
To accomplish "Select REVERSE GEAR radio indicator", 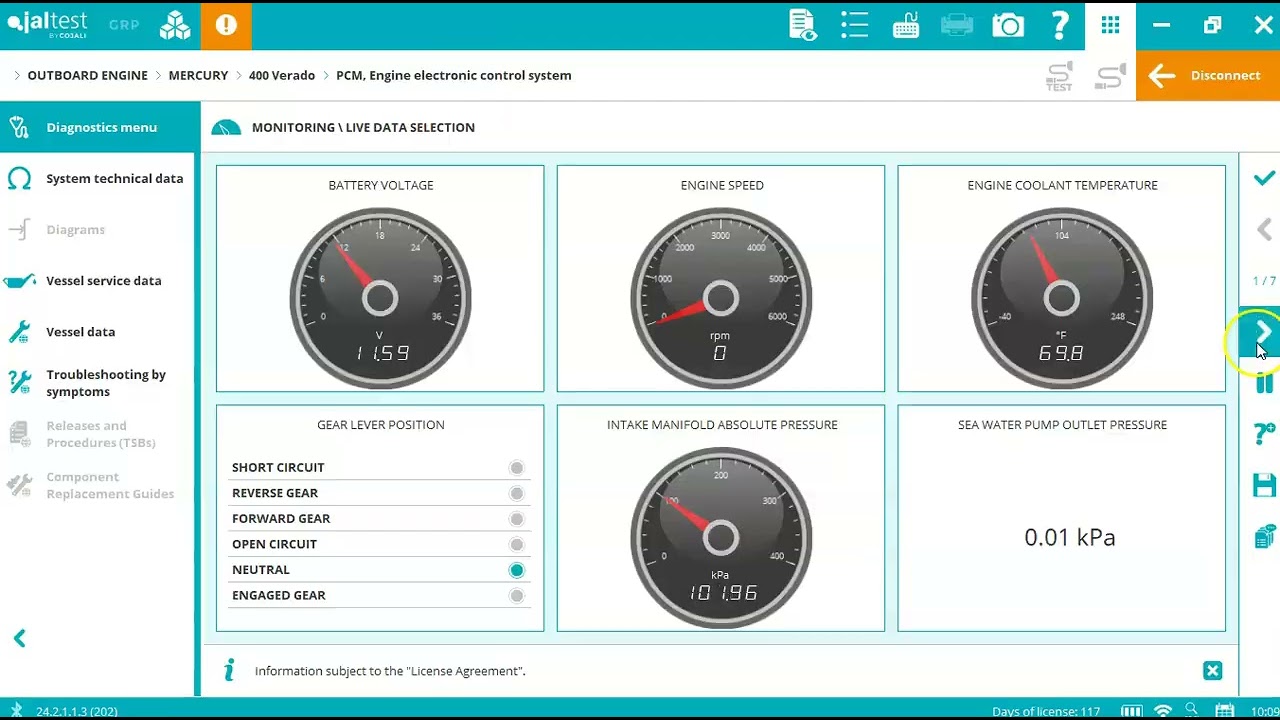I will (x=516, y=493).
